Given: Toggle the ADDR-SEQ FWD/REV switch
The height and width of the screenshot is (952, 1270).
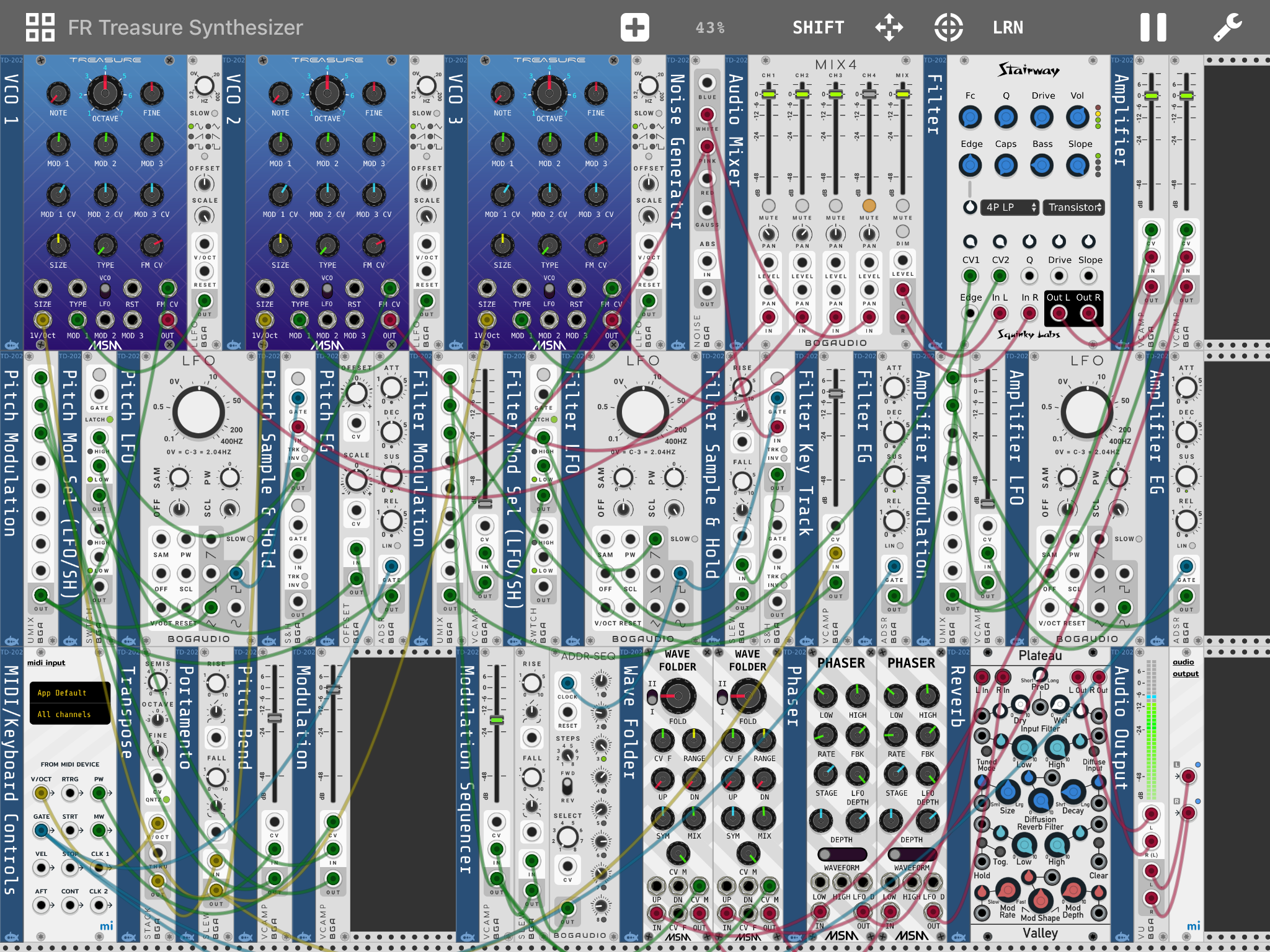Looking at the screenshot, I should pos(567,786).
